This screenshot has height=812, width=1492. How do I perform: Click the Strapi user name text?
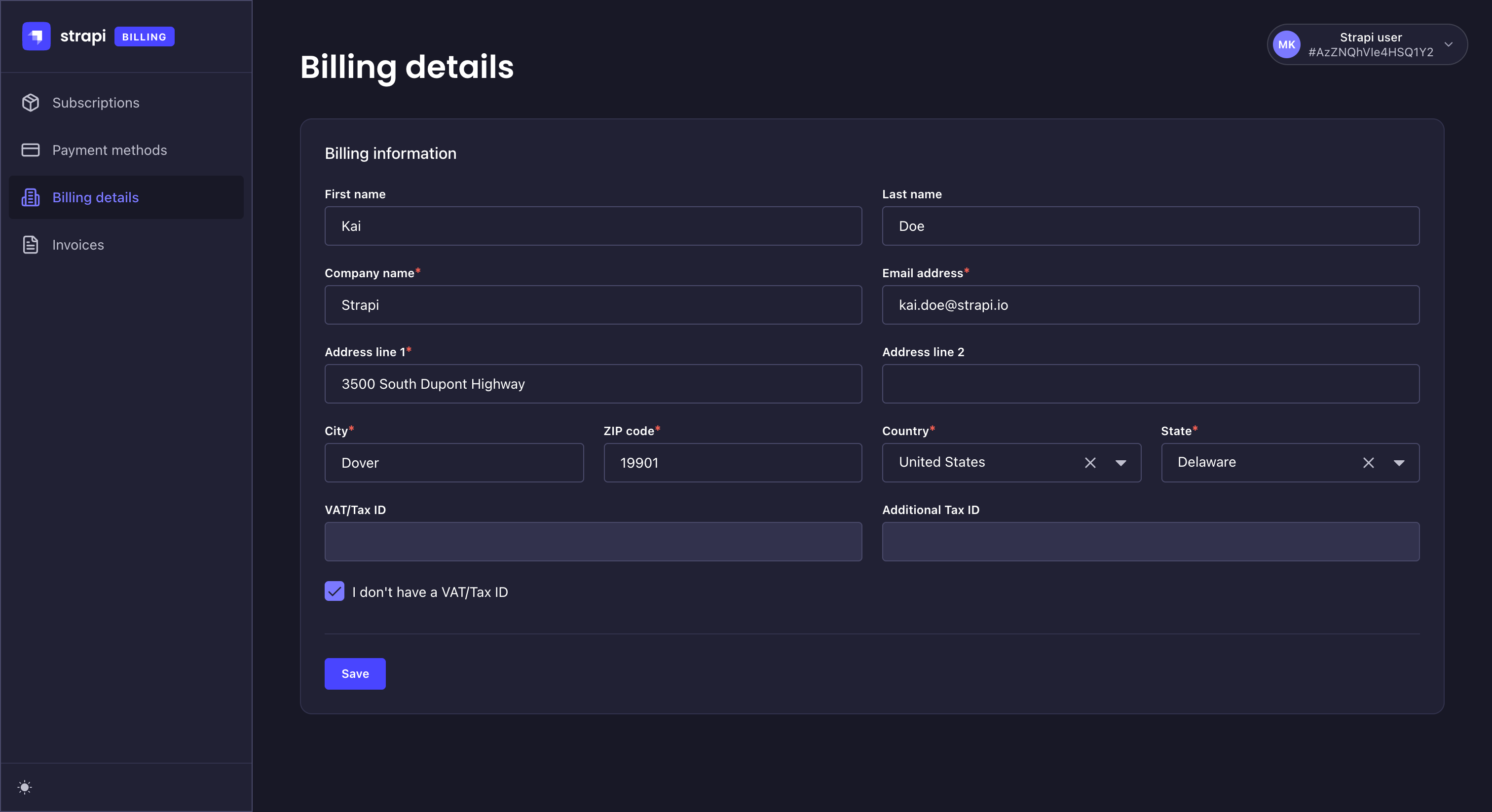tap(1371, 37)
